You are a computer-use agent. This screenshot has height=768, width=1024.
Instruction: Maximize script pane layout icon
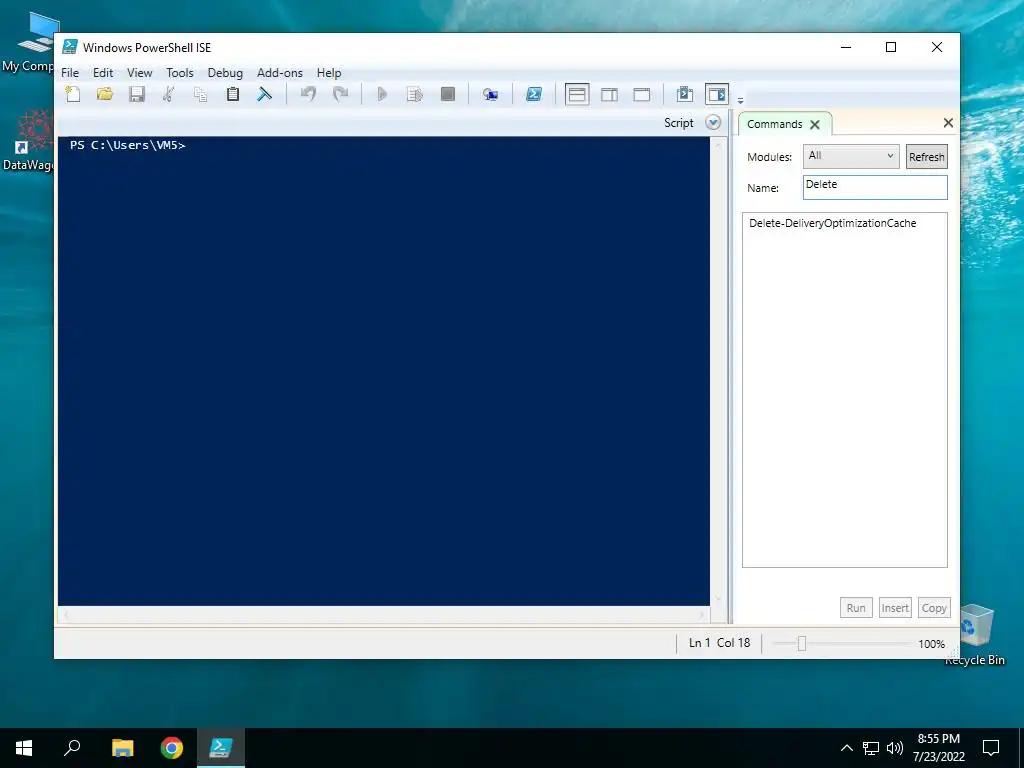(642, 95)
